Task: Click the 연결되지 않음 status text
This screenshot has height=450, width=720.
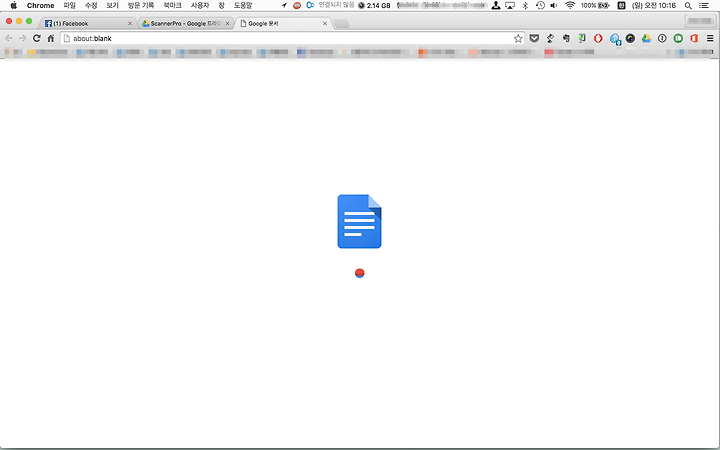Action: pos(337,5)
